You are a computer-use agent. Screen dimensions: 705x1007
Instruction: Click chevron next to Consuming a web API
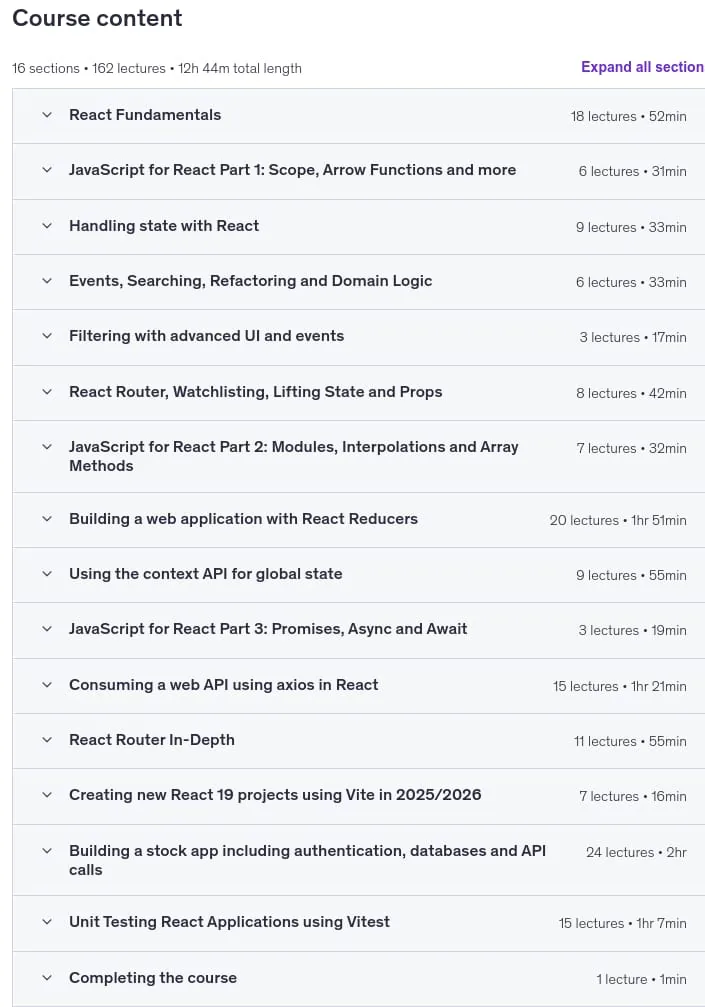[47, 685]
